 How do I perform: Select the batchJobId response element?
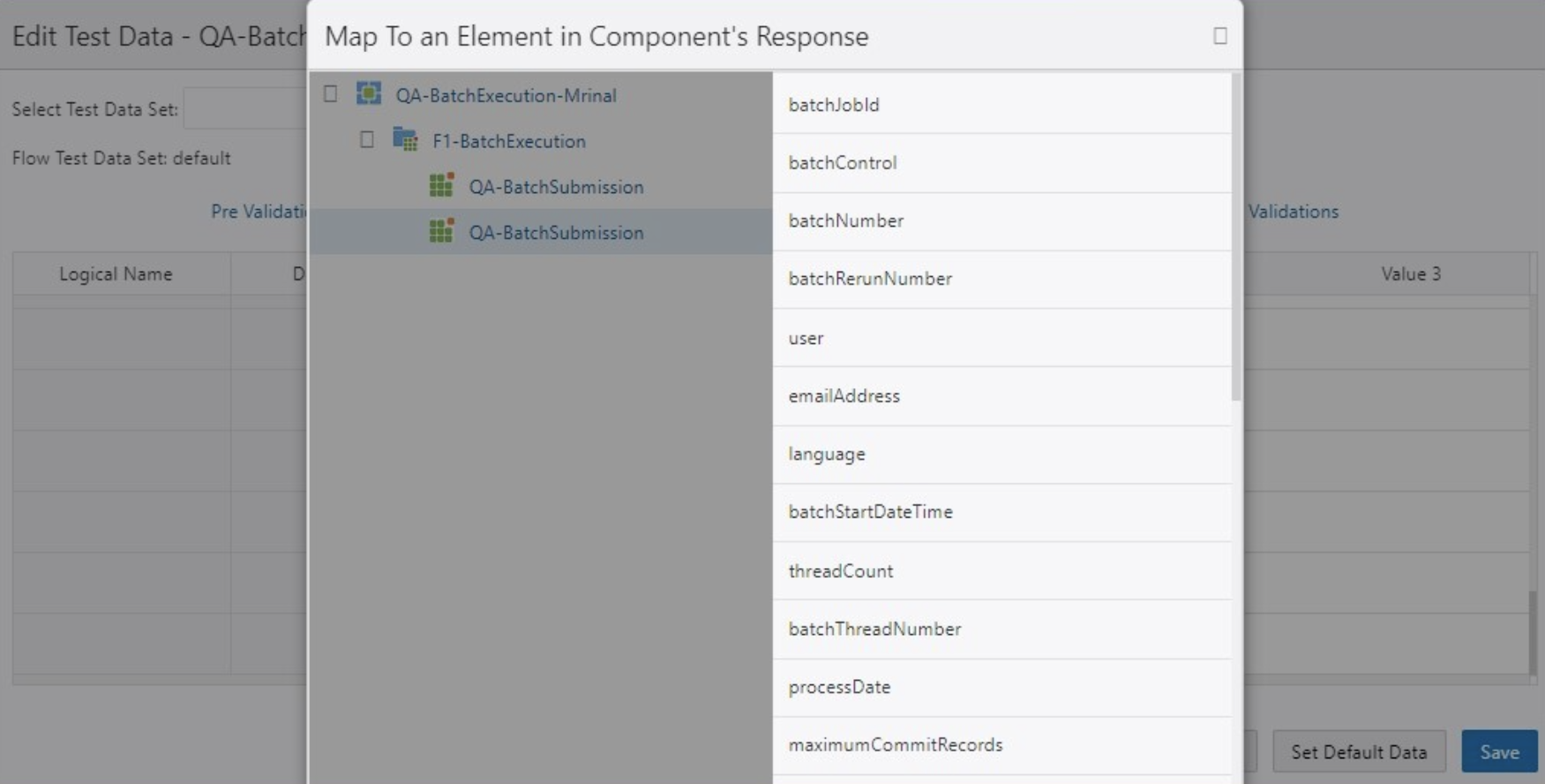(834, 105)
